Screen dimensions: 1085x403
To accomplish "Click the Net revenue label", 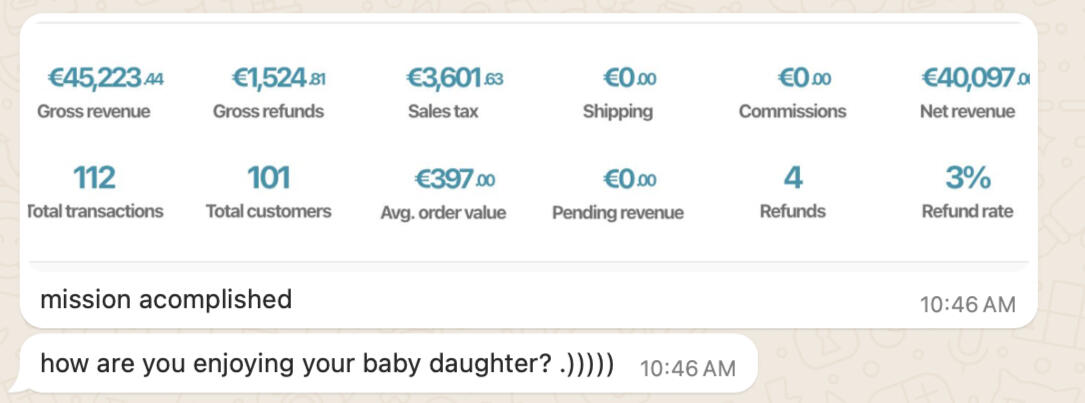I will click(967, 111).
